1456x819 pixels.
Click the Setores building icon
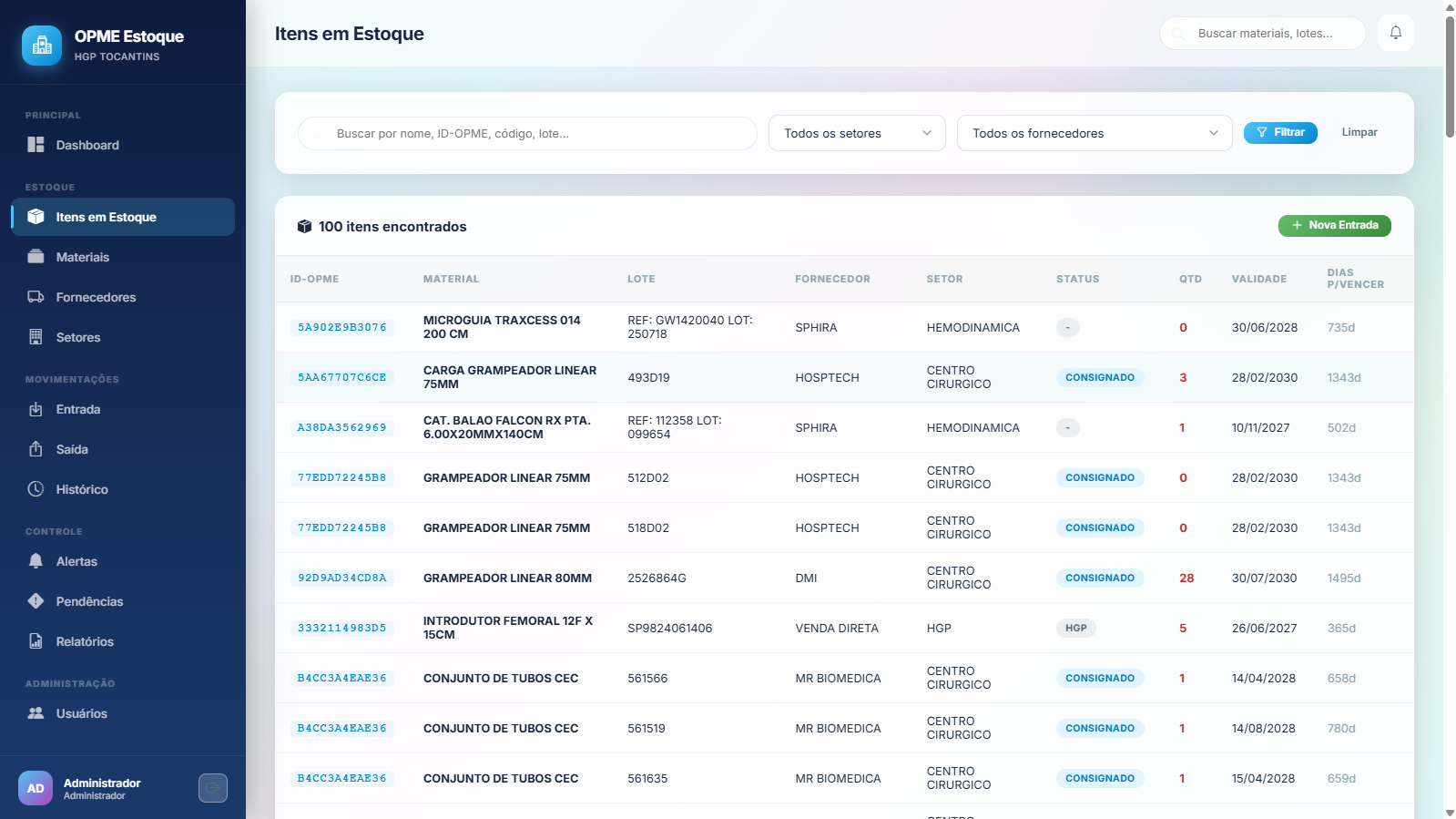[x=36, y=337]
